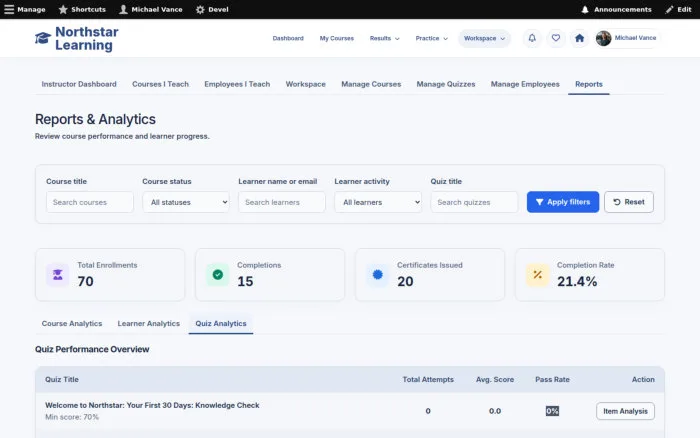Focus the Search quizzes input

click(474, 202)
